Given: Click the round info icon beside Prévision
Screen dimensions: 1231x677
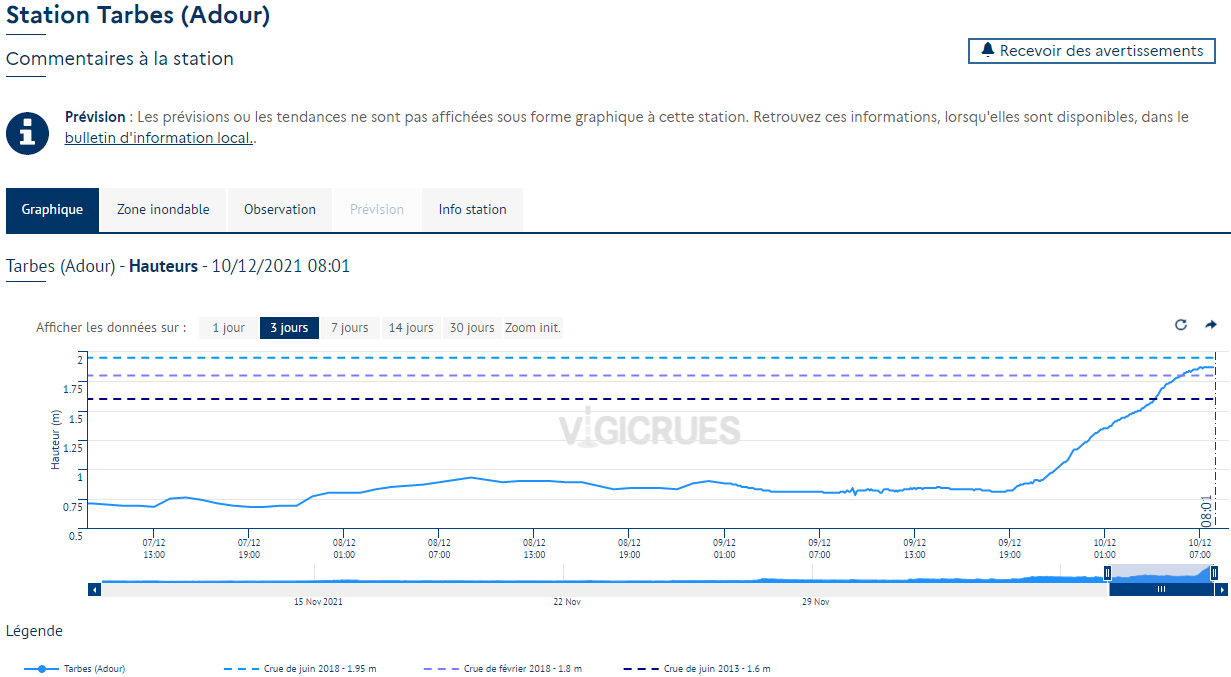Looking at the screenshot, I should [27, 132].
